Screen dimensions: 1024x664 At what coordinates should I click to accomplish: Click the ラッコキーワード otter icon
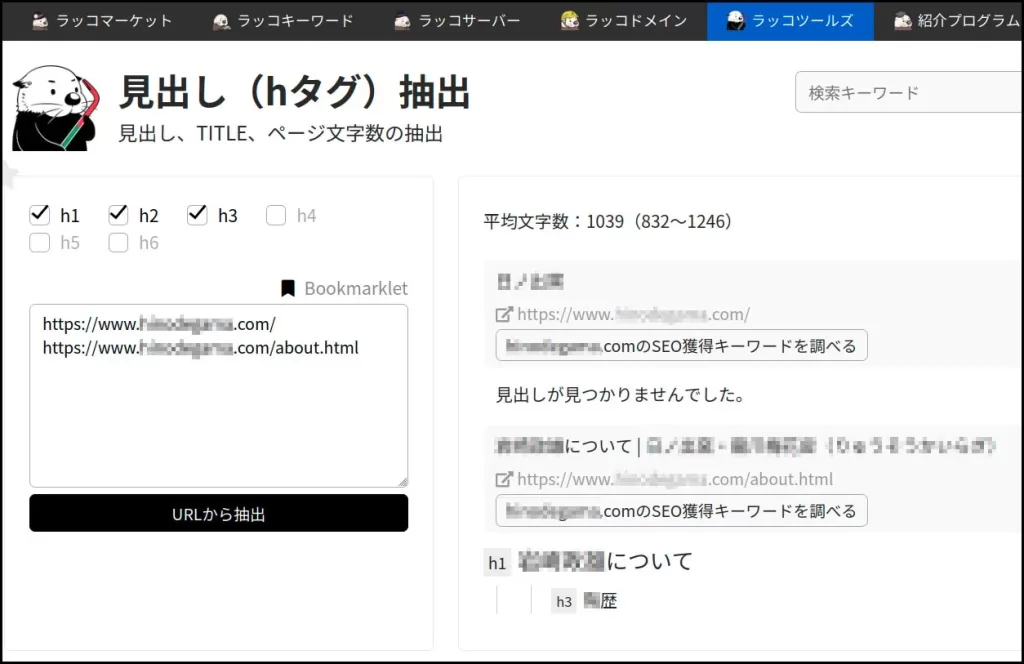[x=223, y=18]
